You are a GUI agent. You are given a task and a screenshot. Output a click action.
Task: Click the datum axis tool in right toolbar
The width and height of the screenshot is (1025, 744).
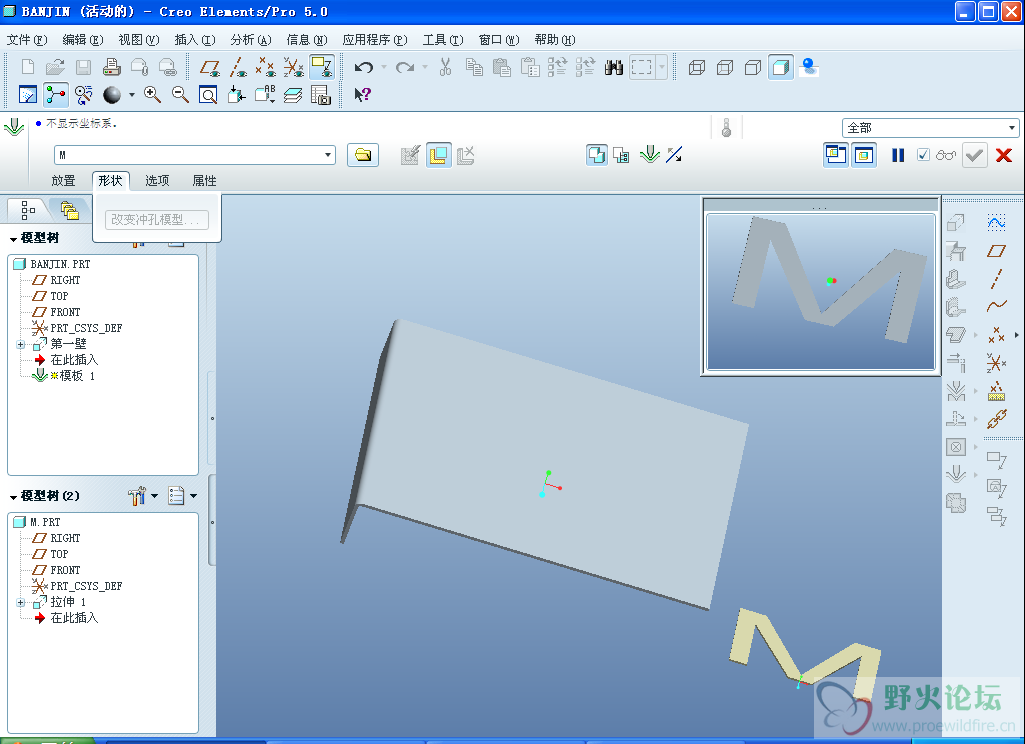(996, 279)
